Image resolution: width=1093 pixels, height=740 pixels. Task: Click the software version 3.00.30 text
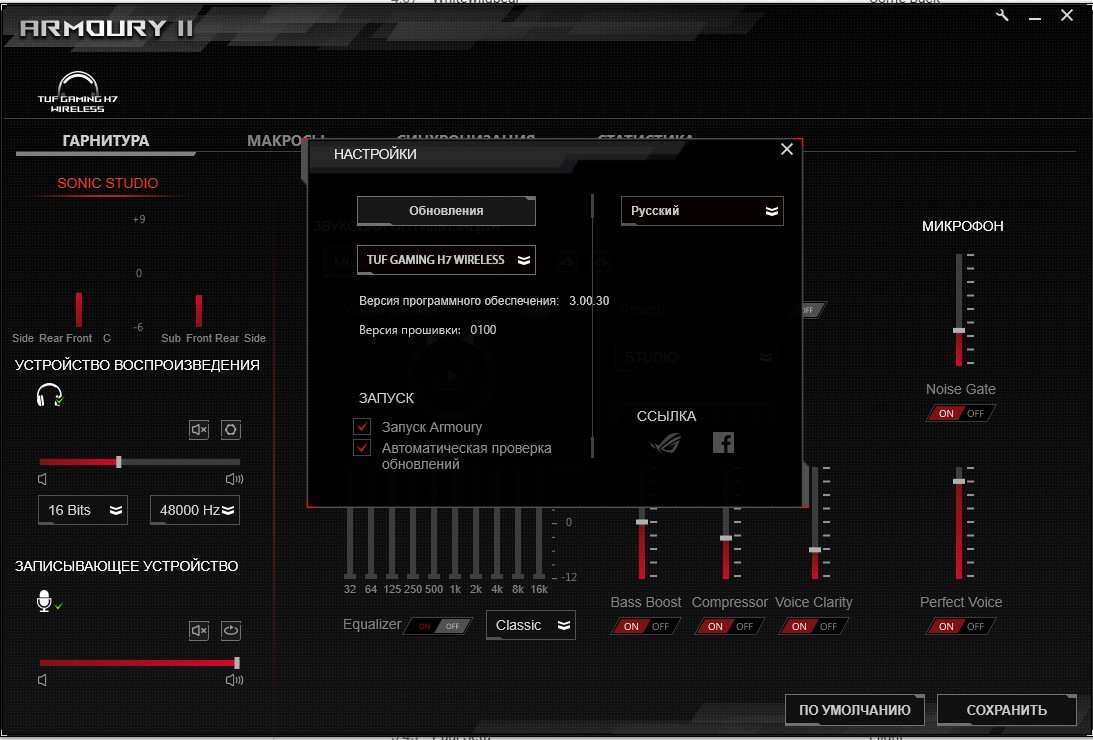(589, 301)
